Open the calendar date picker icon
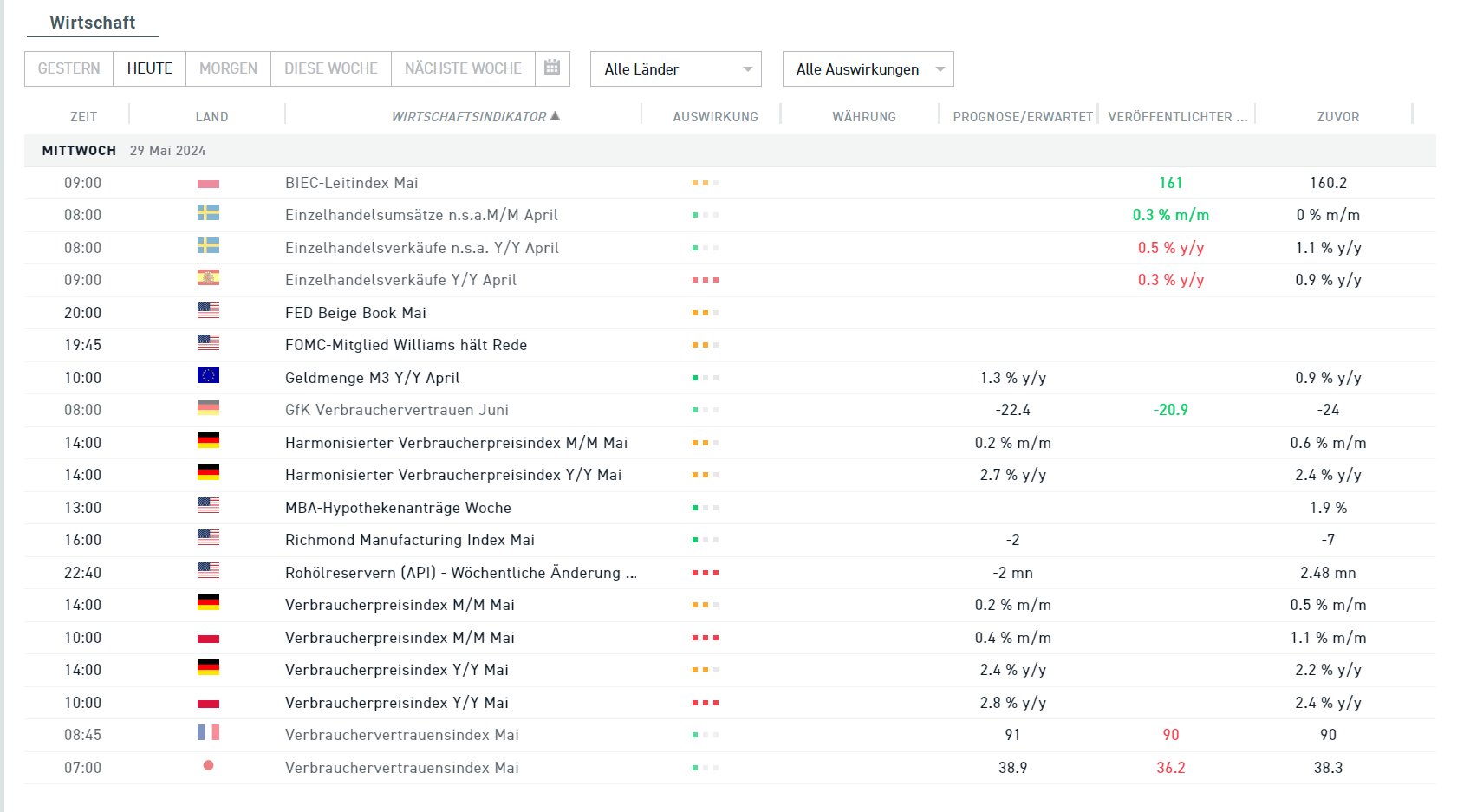Viewport: 1457px width, 812px height. coord(552,68)
